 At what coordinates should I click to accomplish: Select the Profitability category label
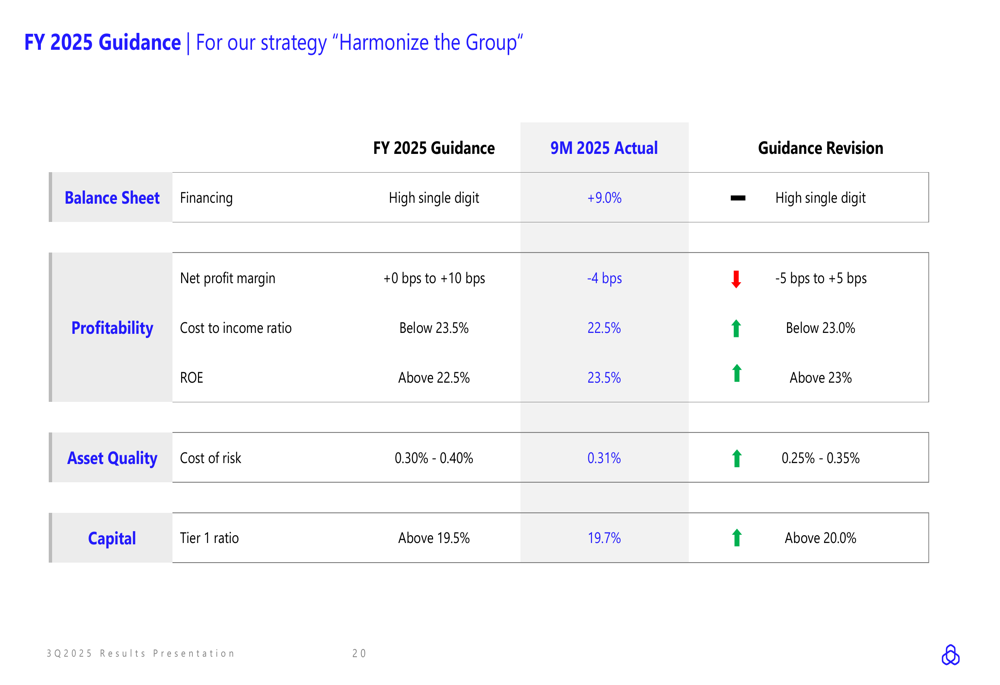[x=112, y=328]
